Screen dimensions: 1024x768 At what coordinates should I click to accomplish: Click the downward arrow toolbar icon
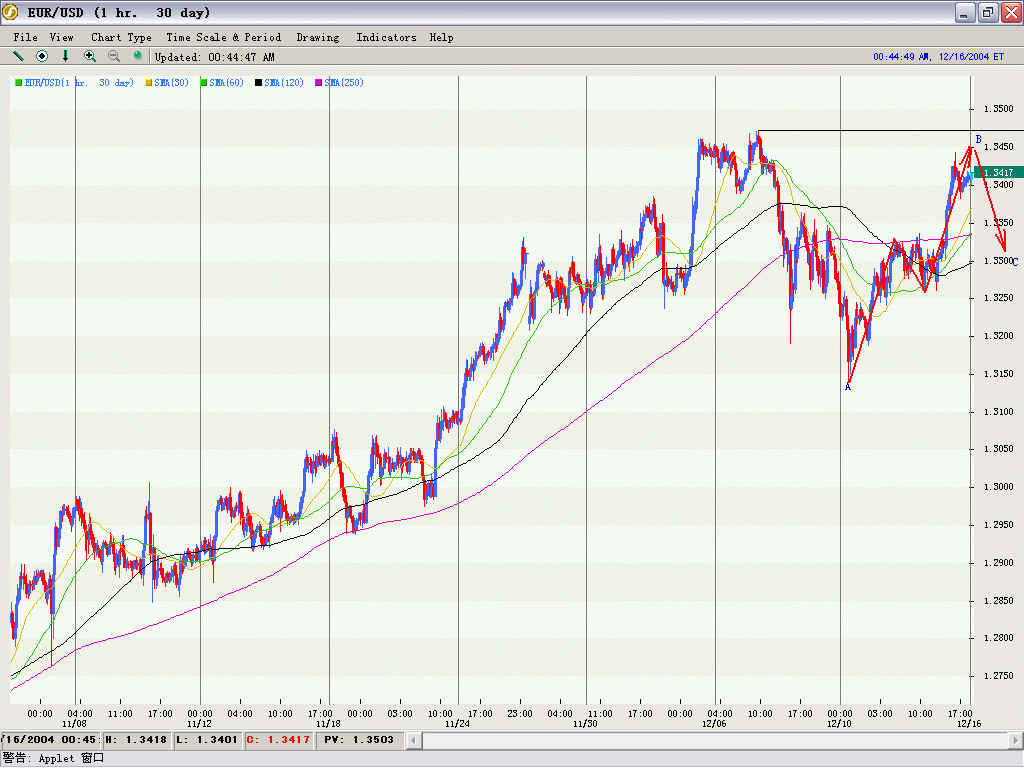65,56
